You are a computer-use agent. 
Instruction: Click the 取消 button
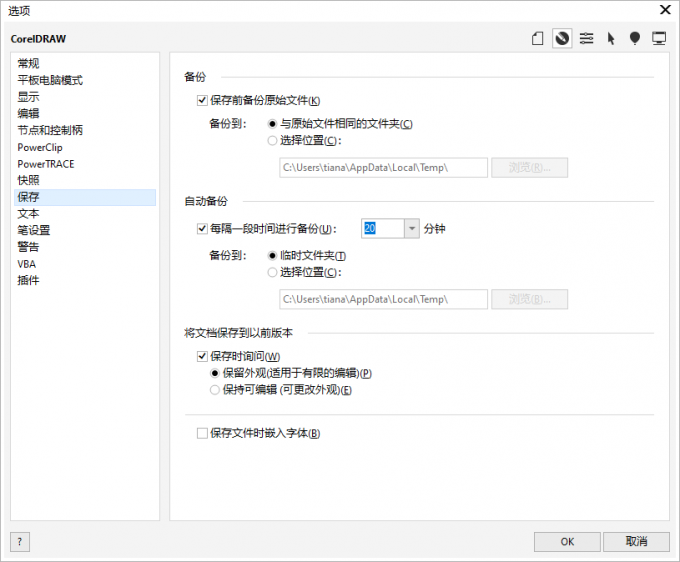[636, 542]
